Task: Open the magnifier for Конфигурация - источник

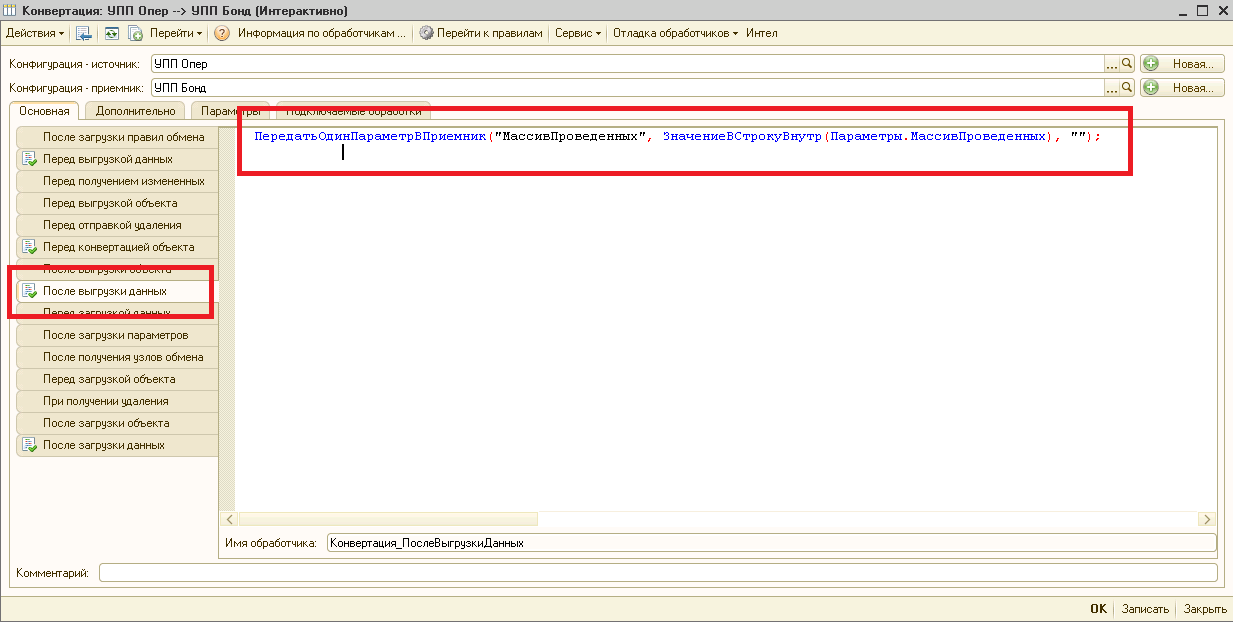Action: click(1127, 63)
